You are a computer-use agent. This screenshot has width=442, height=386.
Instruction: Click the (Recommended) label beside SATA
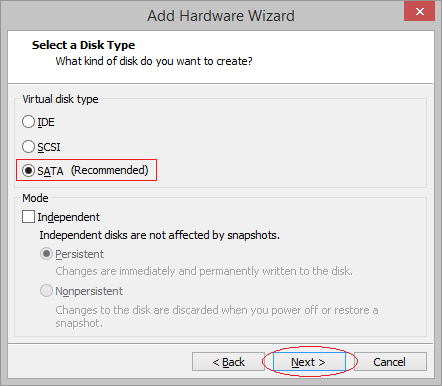coord(109,170)
